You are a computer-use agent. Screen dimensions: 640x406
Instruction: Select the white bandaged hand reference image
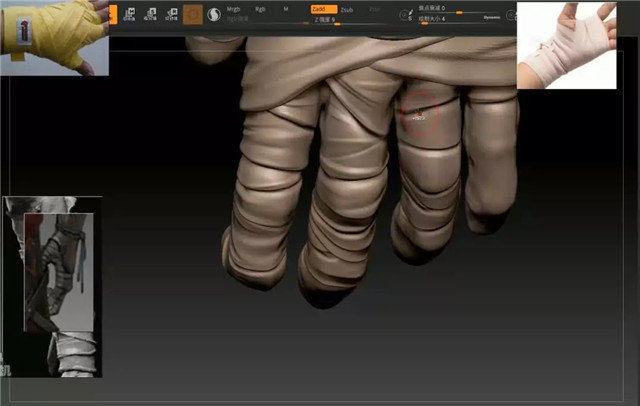pyautogui.click(x=567, y=45)
